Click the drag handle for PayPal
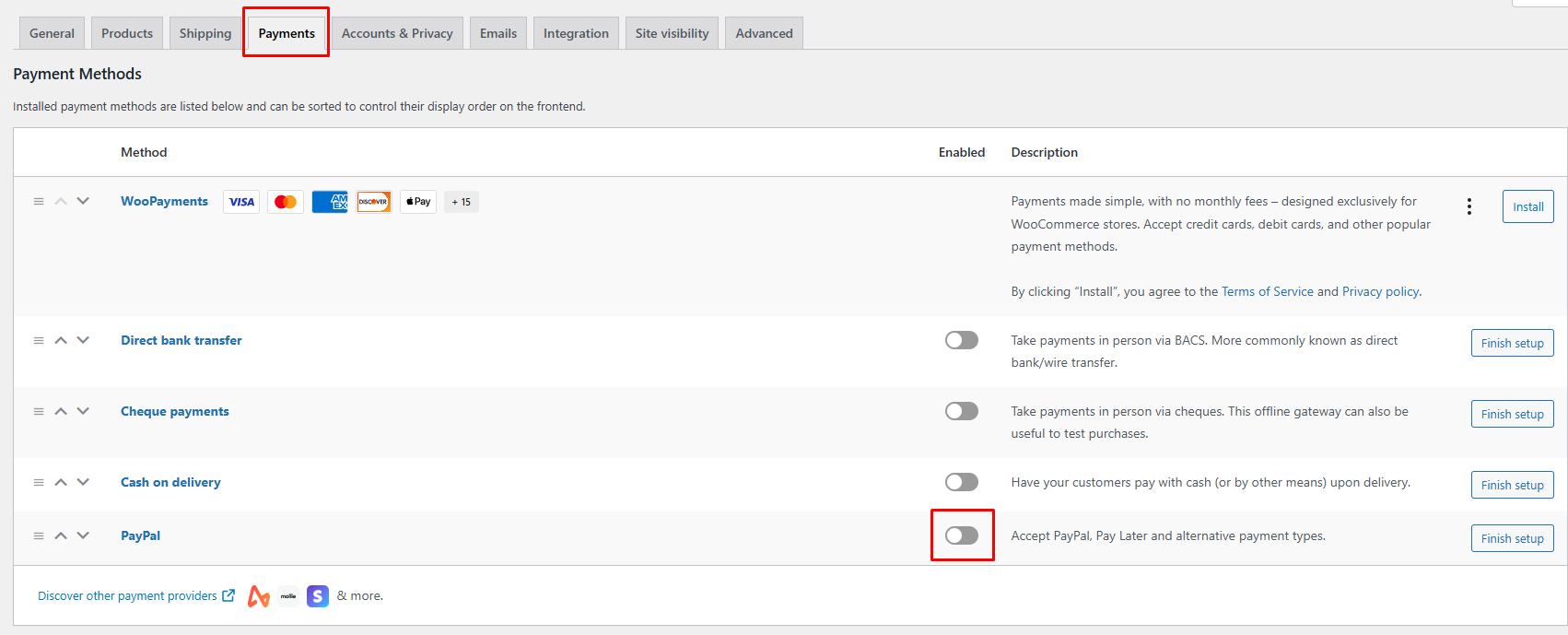 39,535
